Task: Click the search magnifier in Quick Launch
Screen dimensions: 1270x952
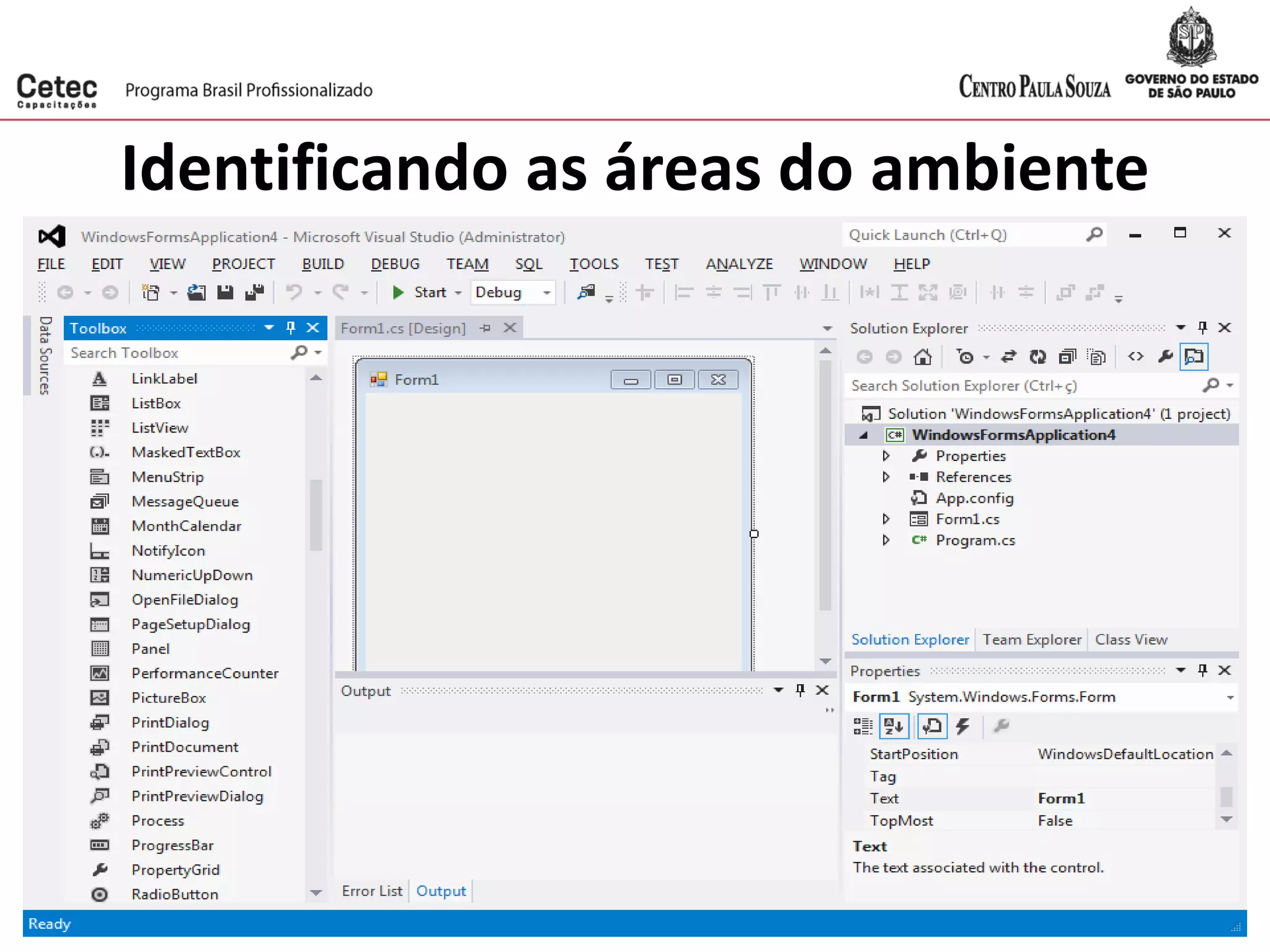Action: tap(1095, 235)
